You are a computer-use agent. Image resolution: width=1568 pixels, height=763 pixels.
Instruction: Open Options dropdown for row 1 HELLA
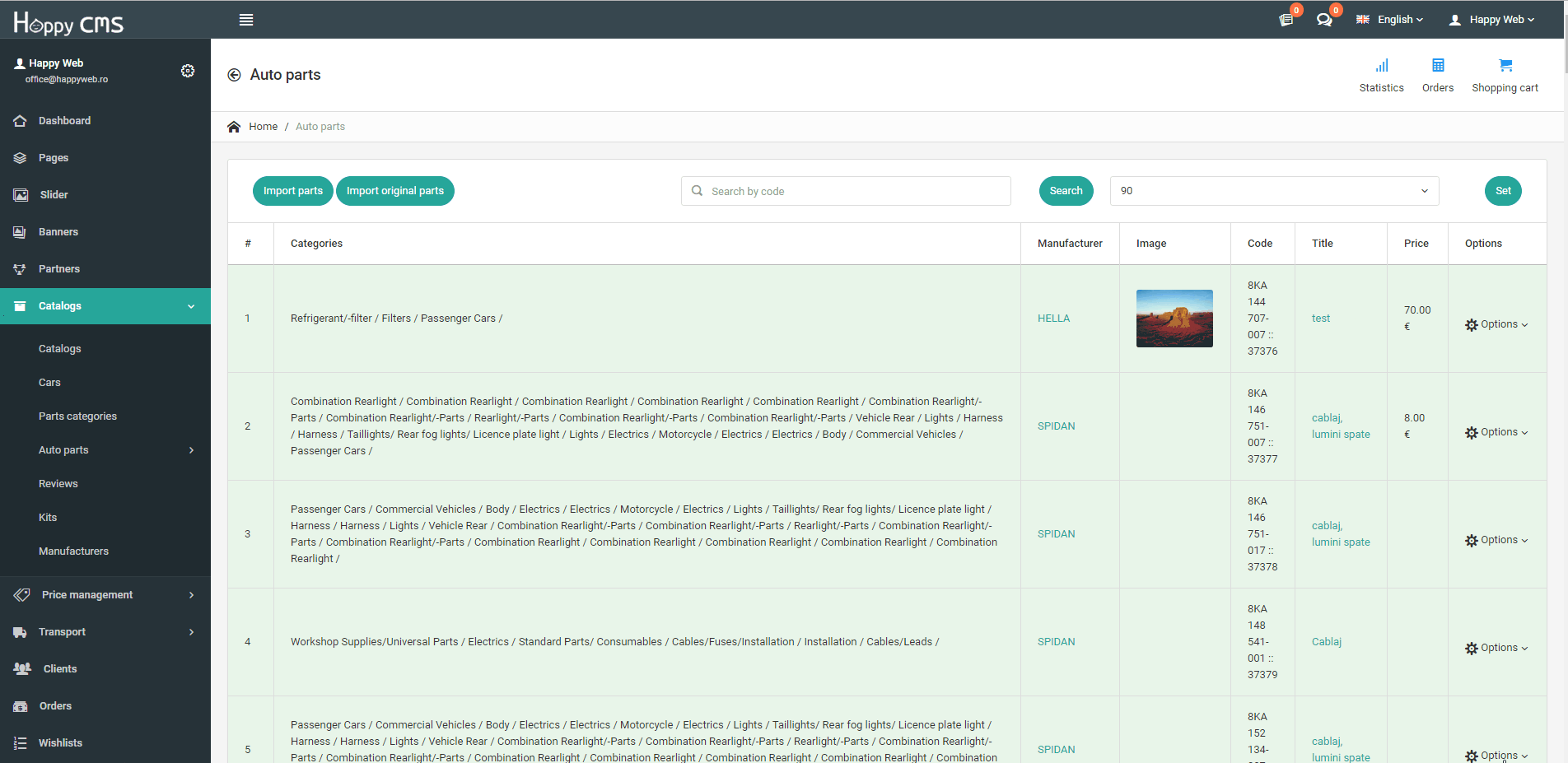[x=1496, y=324]
